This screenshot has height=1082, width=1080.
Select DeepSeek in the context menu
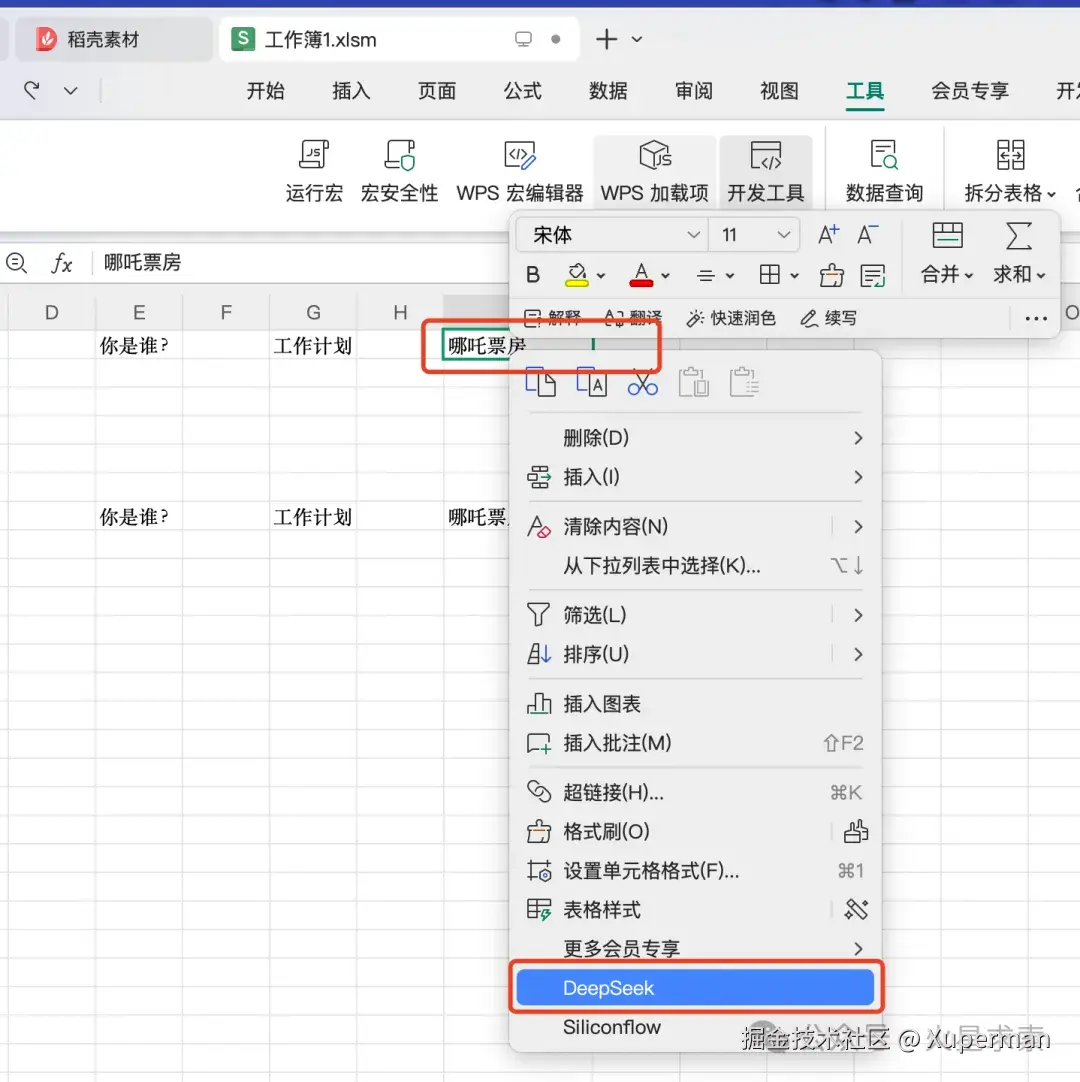695,987
